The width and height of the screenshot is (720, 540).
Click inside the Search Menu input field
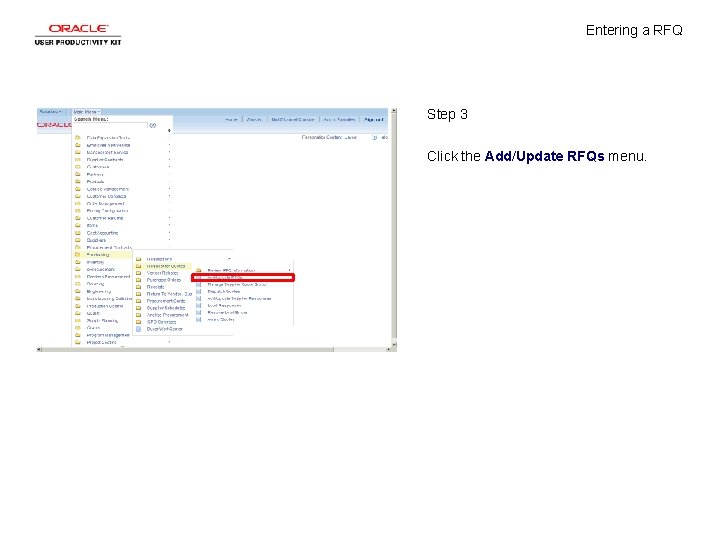pyautogui.click(x=110, y=125)
